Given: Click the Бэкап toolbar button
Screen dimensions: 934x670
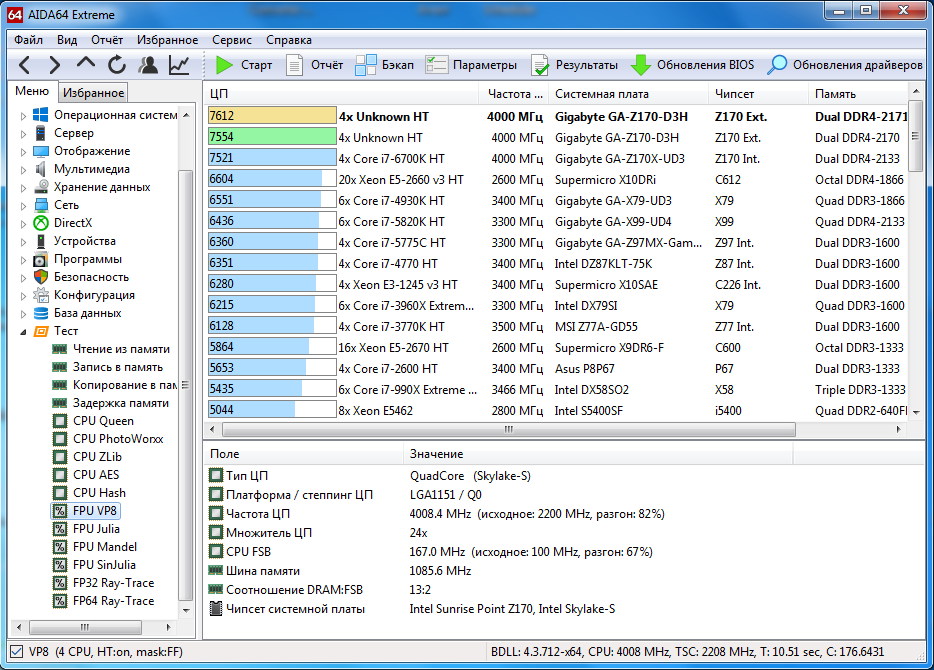Looking at the screenshot, I should (384, 65).
